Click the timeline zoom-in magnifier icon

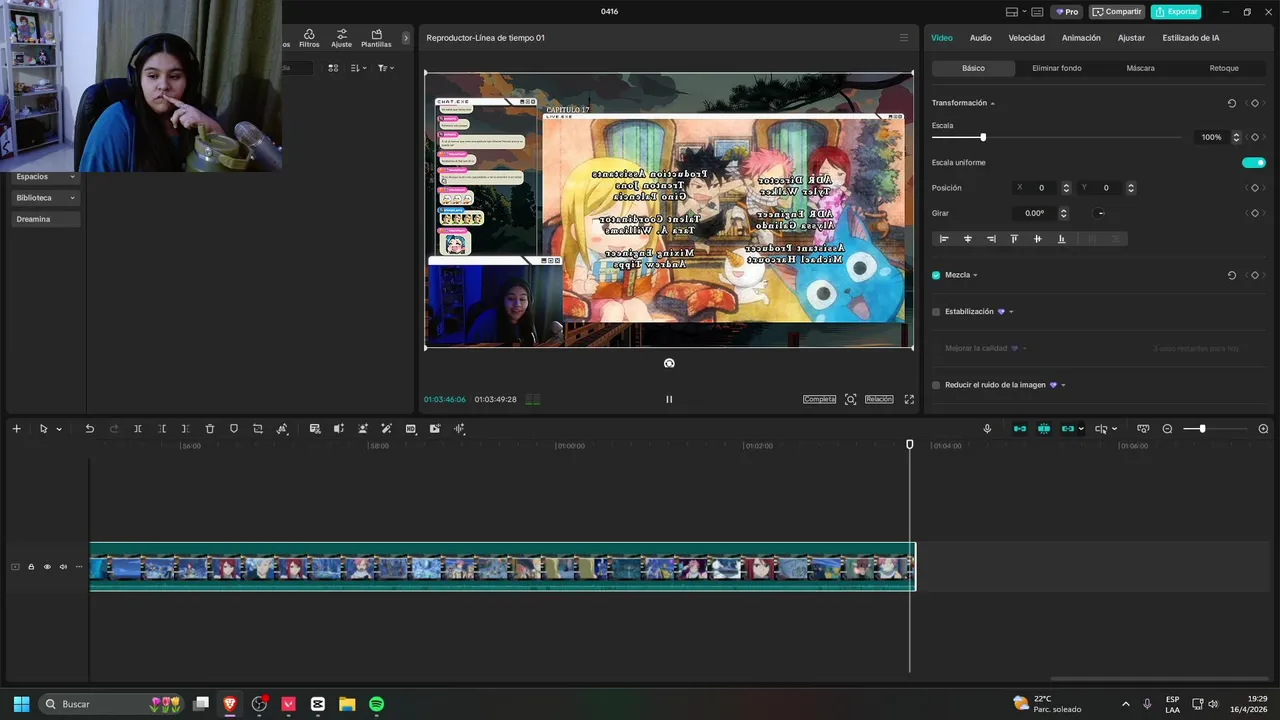pyautogui.click(x=1263, y=429)
